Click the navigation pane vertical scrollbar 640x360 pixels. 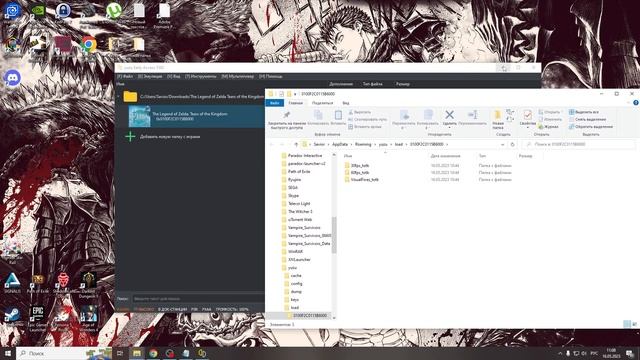tap(334, 235)
